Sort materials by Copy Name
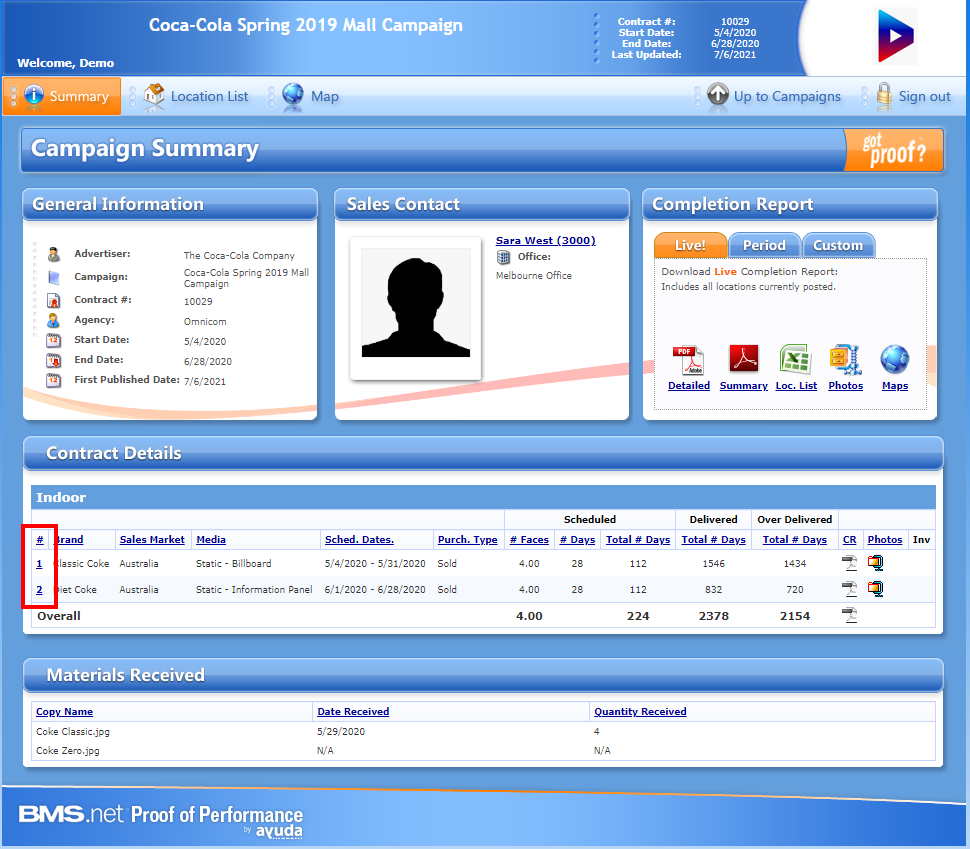 click(x=64, y=712)
